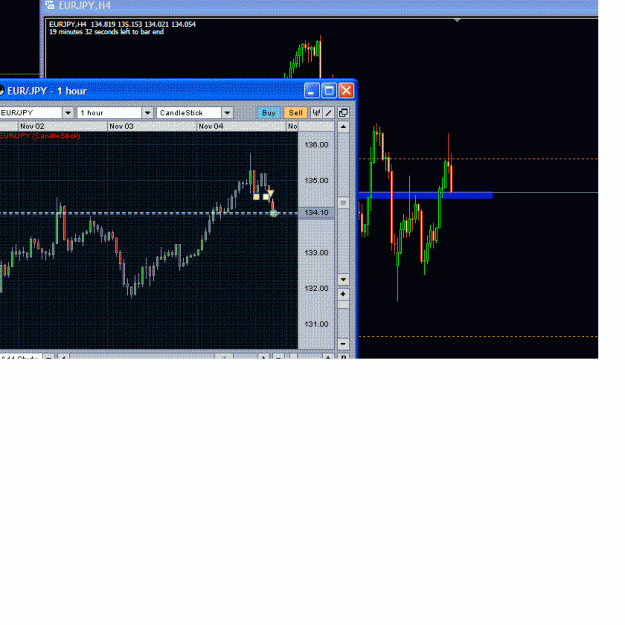Zoom out with the minus button
625x625 pixels.
tap(343, 344)
